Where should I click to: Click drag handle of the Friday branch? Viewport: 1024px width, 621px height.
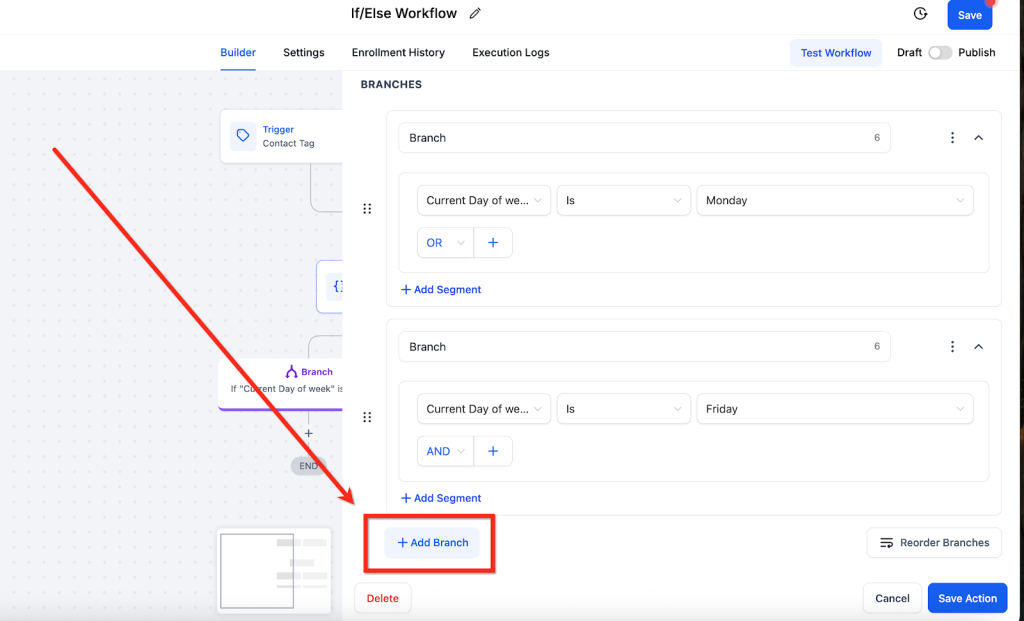367,417
